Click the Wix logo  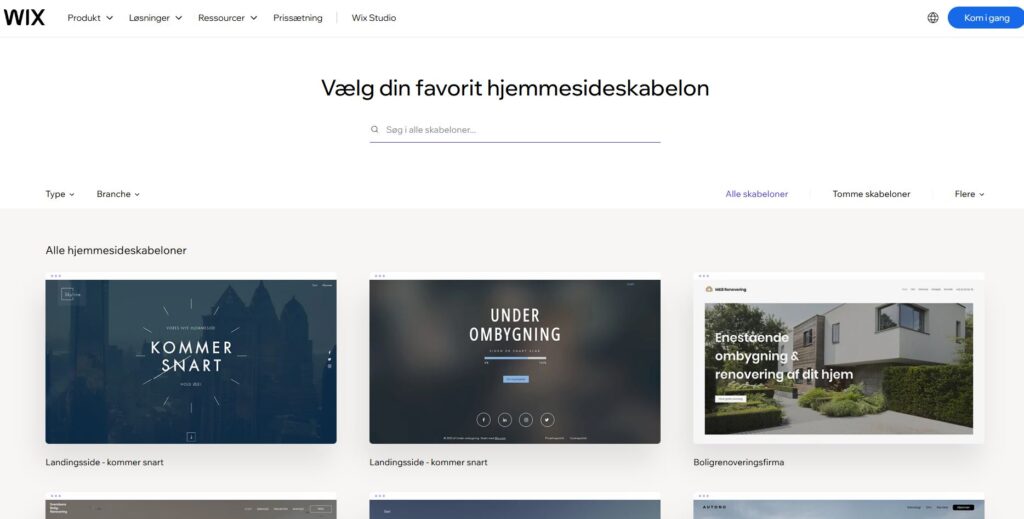click(24, 18)
